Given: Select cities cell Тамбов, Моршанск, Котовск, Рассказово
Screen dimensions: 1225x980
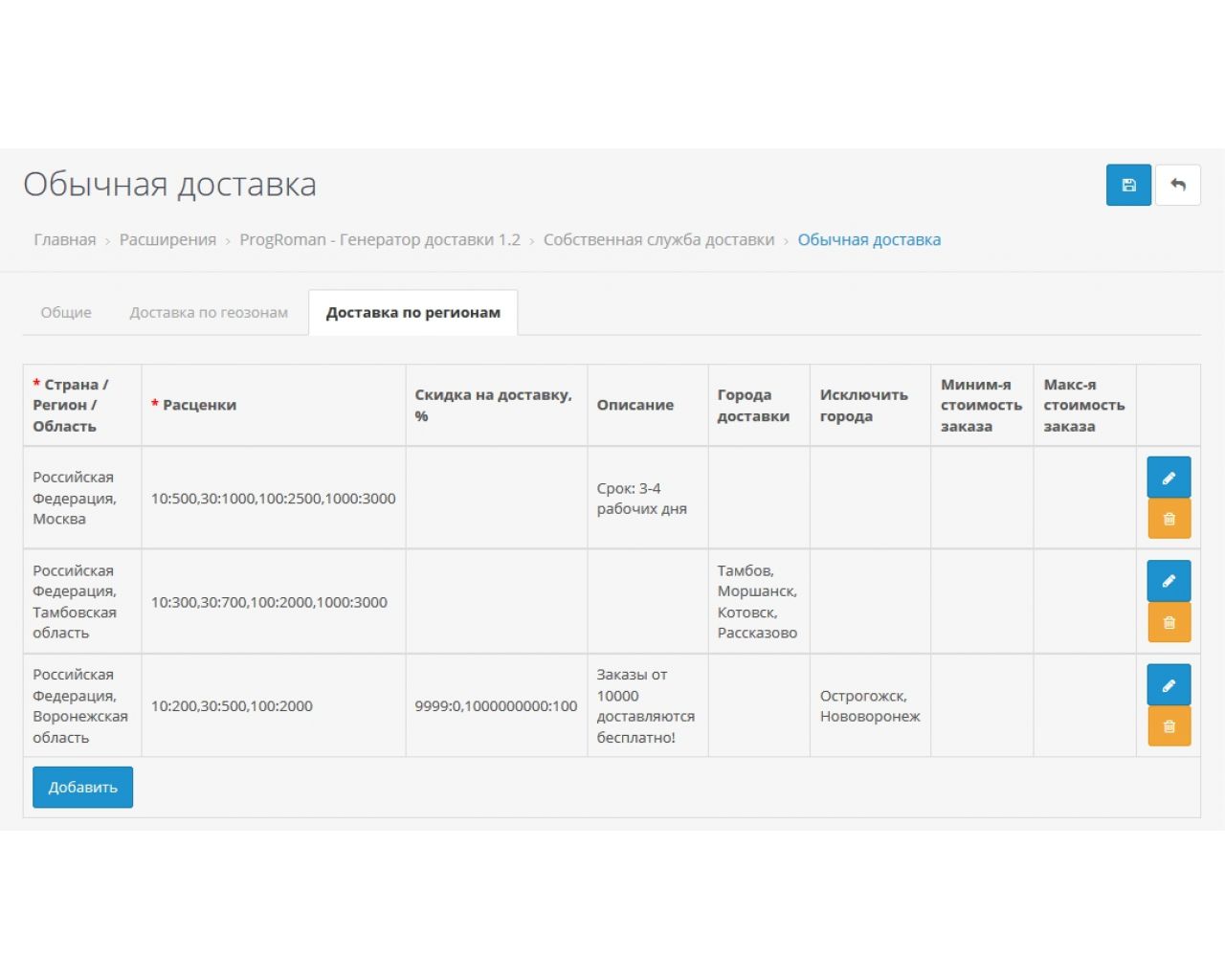Looking at the screenshot, I should pyautogui.click(x=757, y=602).
